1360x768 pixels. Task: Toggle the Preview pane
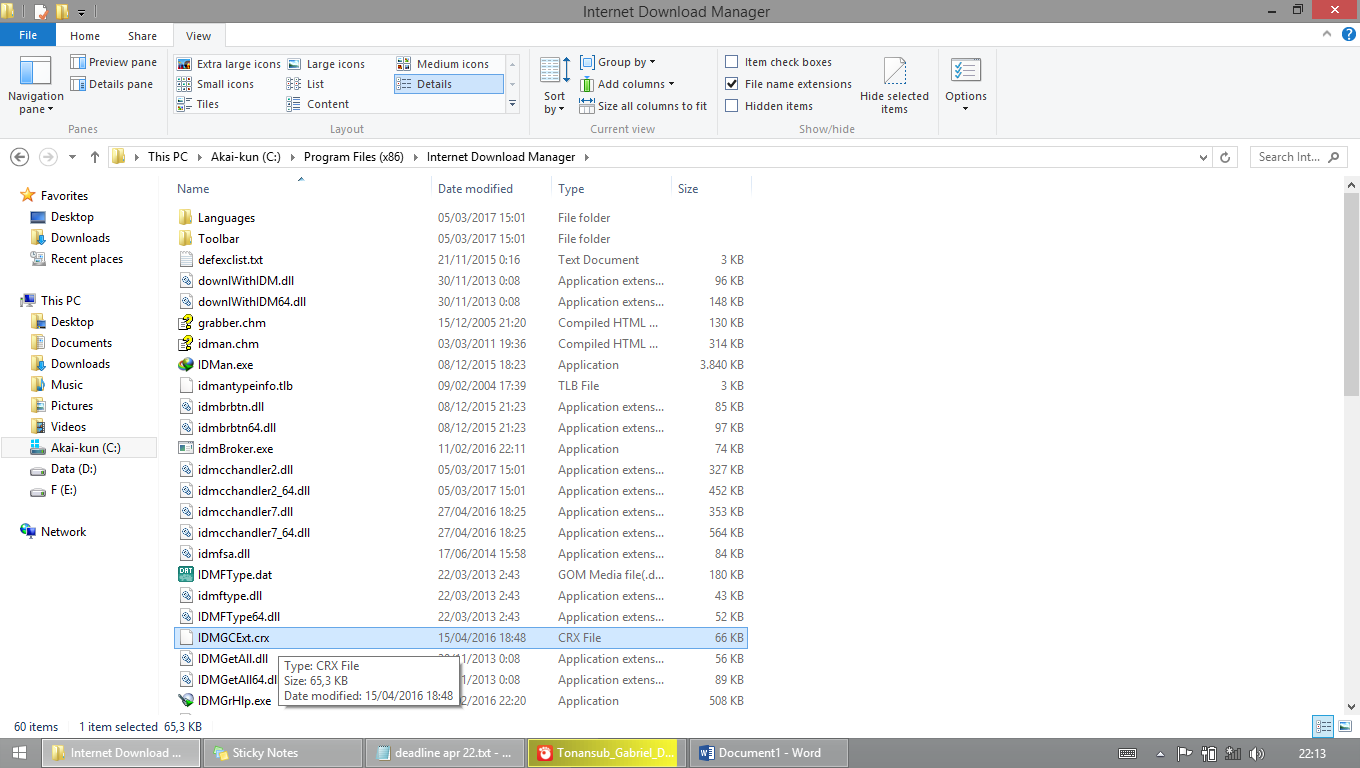point(113,62)
